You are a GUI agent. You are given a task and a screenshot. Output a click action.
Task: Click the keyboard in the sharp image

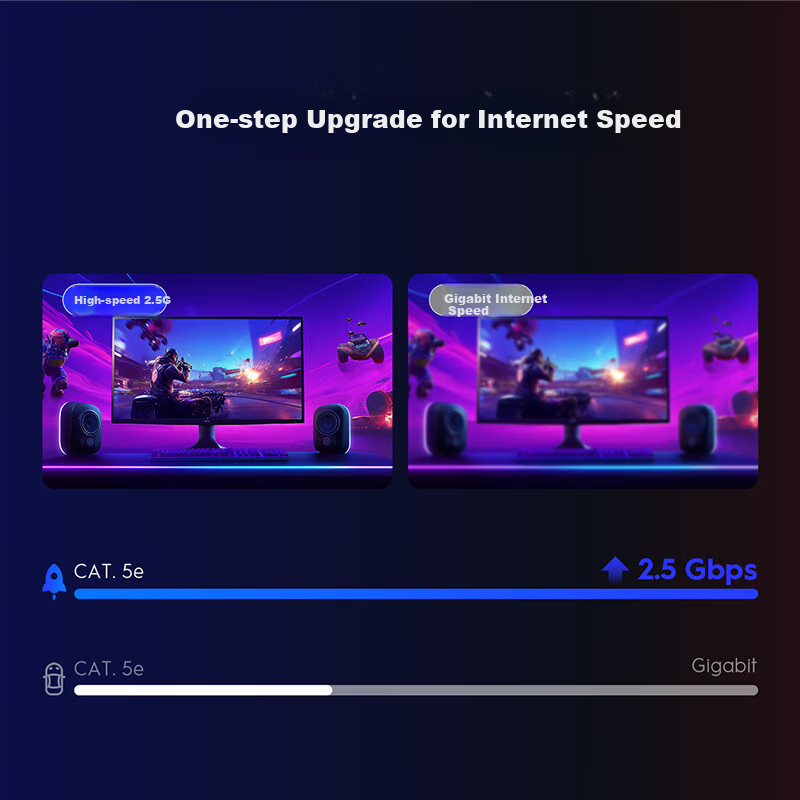219,454
